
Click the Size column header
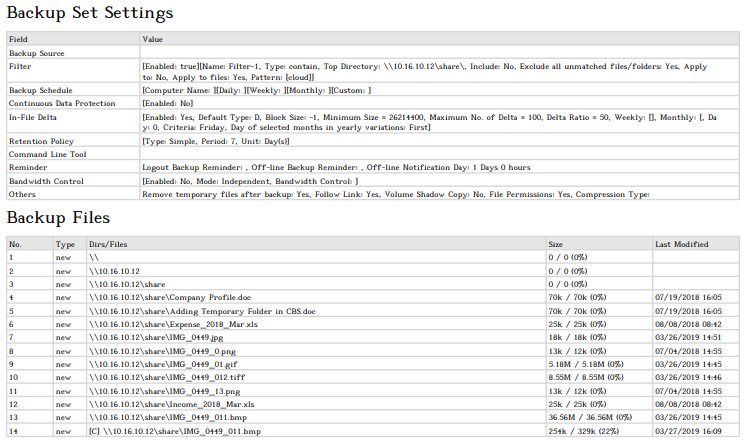pos(555,244)
